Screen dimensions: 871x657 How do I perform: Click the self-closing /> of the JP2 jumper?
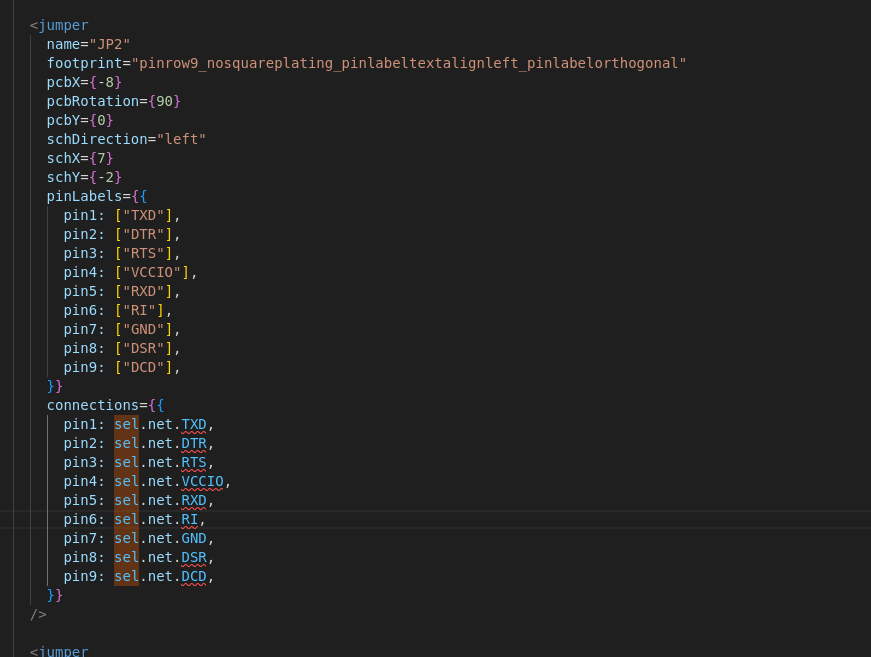pyautogui.click(x=38, y=614)
